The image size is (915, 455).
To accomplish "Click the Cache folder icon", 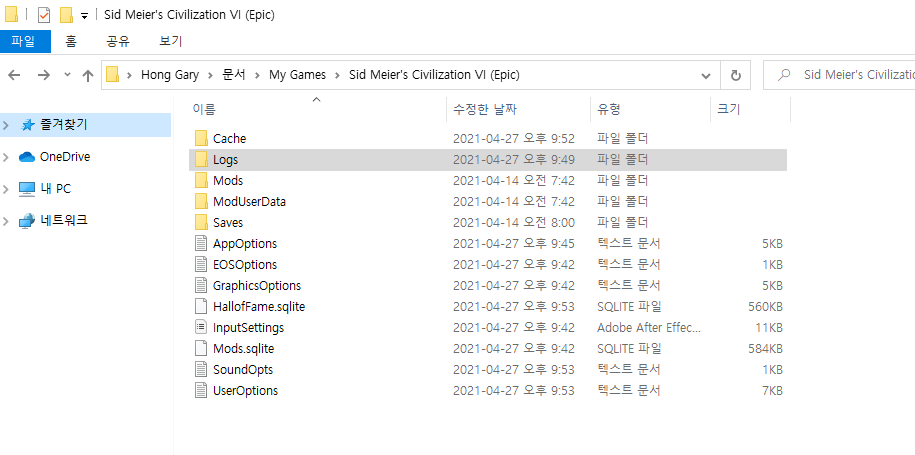I will click(x=201, y=138).
